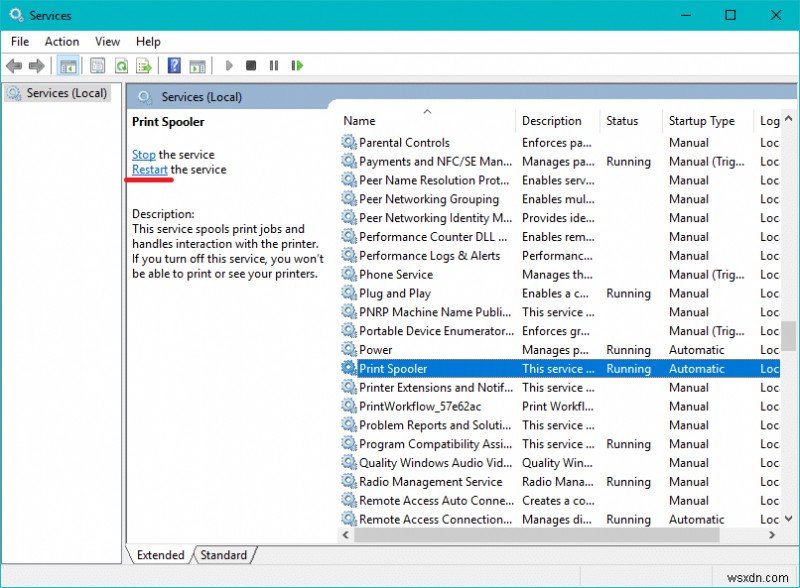Switch to the Standard tab
This screenshot has height=588, width=800.
[223, 555]
